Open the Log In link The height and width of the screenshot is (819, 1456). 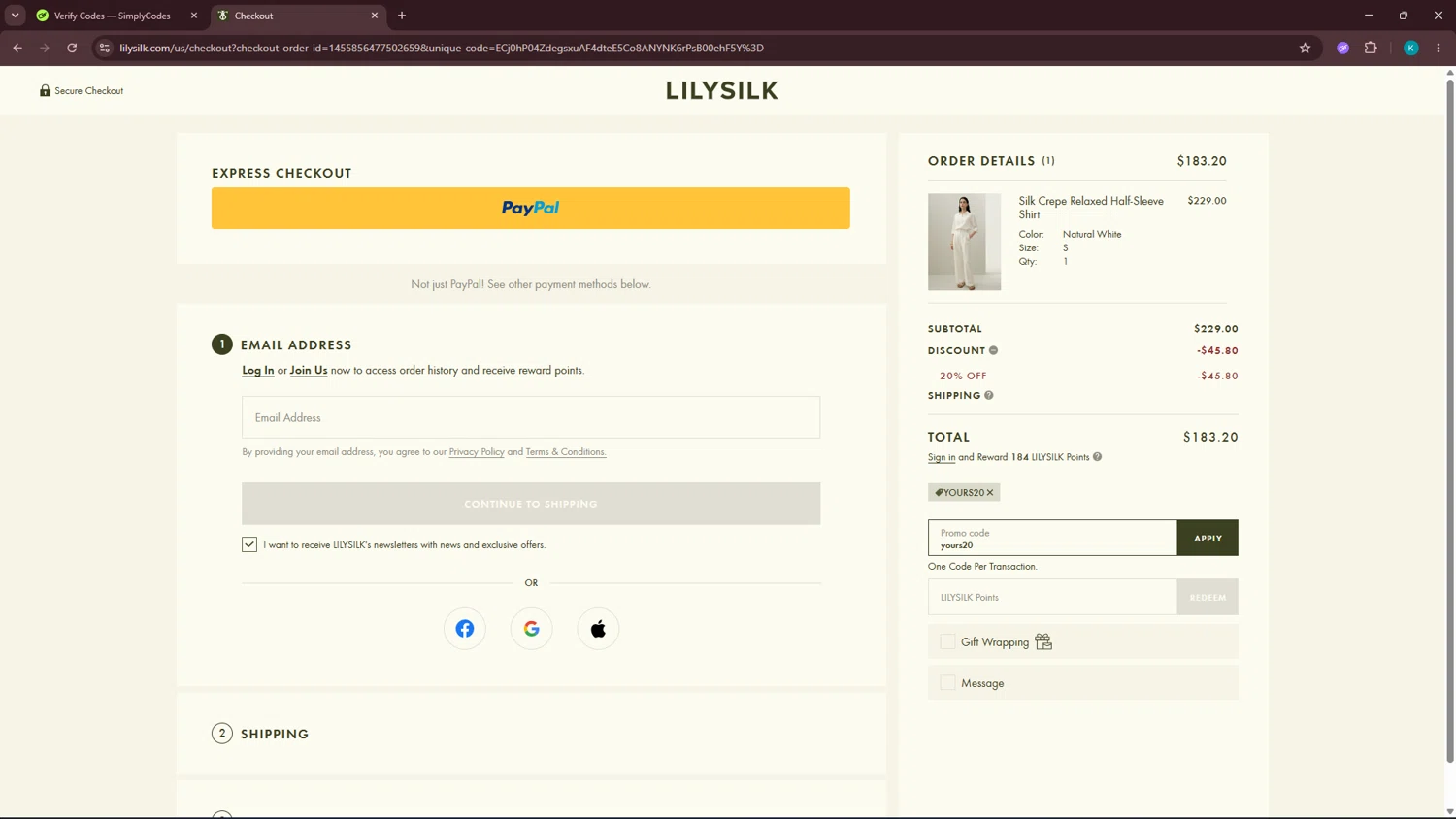click(258, 370)
